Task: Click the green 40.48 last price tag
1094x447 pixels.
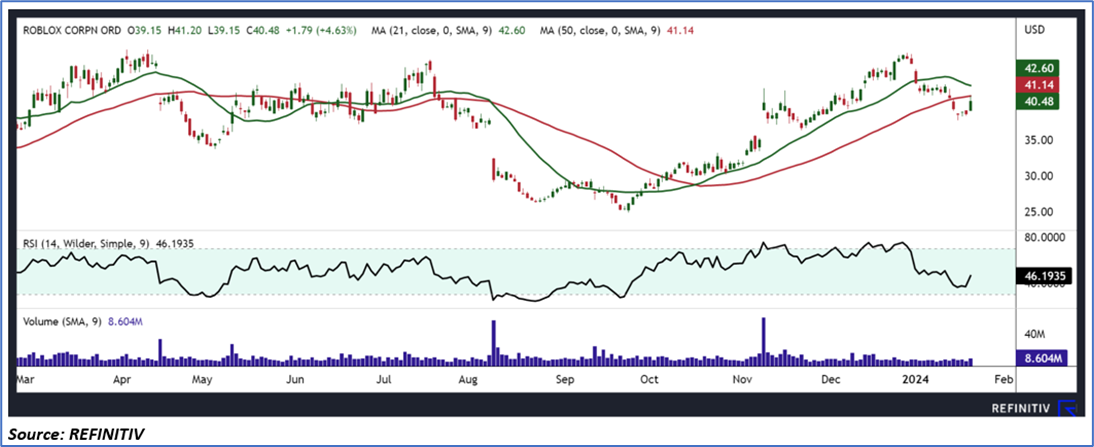Action: 1040,101
